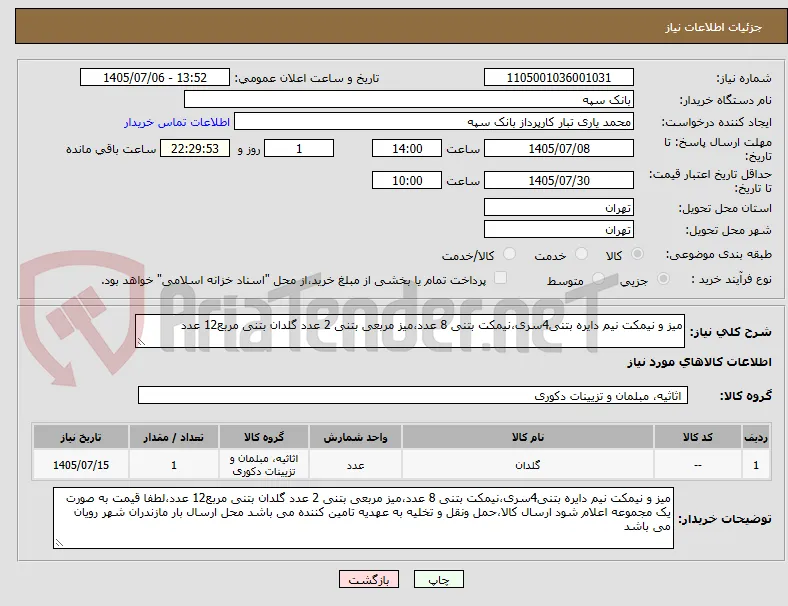Click the شهر محل تحویل field تهران
Image resolution: width=788 pixels, height=606 pixels.
point(558,229)
